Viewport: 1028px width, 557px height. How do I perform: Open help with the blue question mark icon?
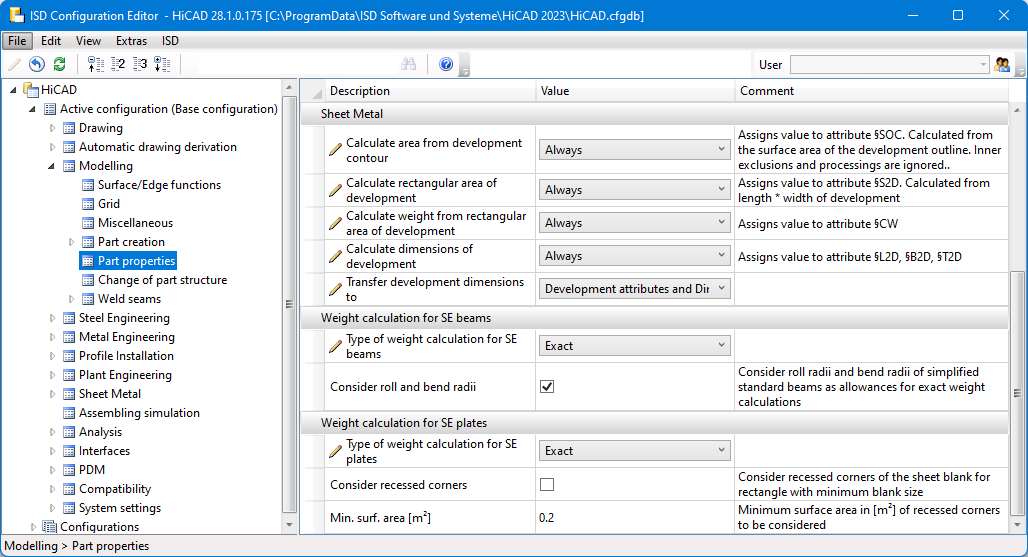446,64
